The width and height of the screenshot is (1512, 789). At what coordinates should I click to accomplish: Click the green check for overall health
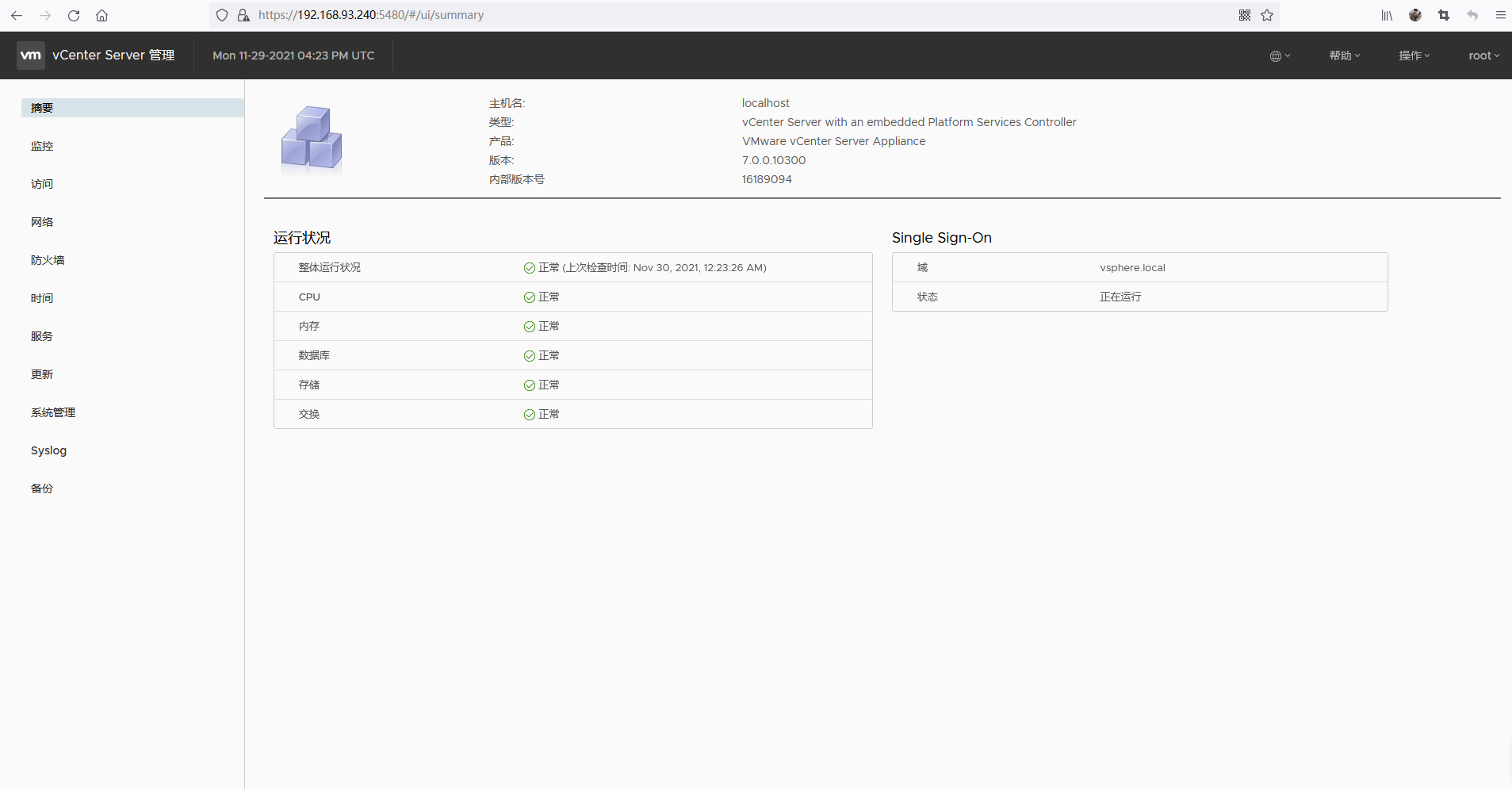[x=530, y=268]
